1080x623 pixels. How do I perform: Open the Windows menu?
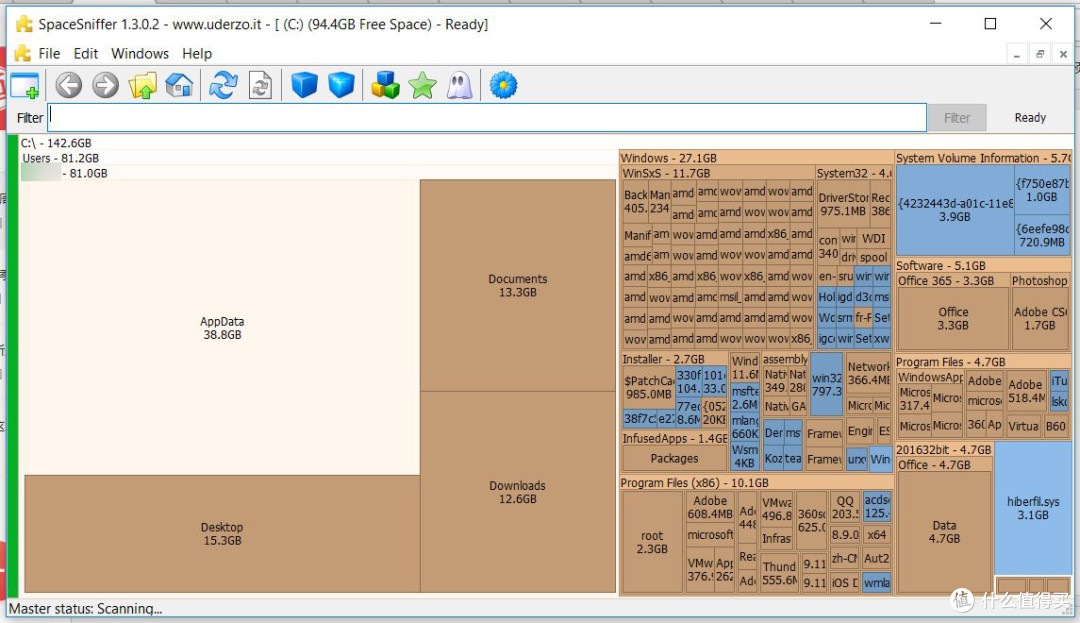pyautogui.click(x=140, y=54)
